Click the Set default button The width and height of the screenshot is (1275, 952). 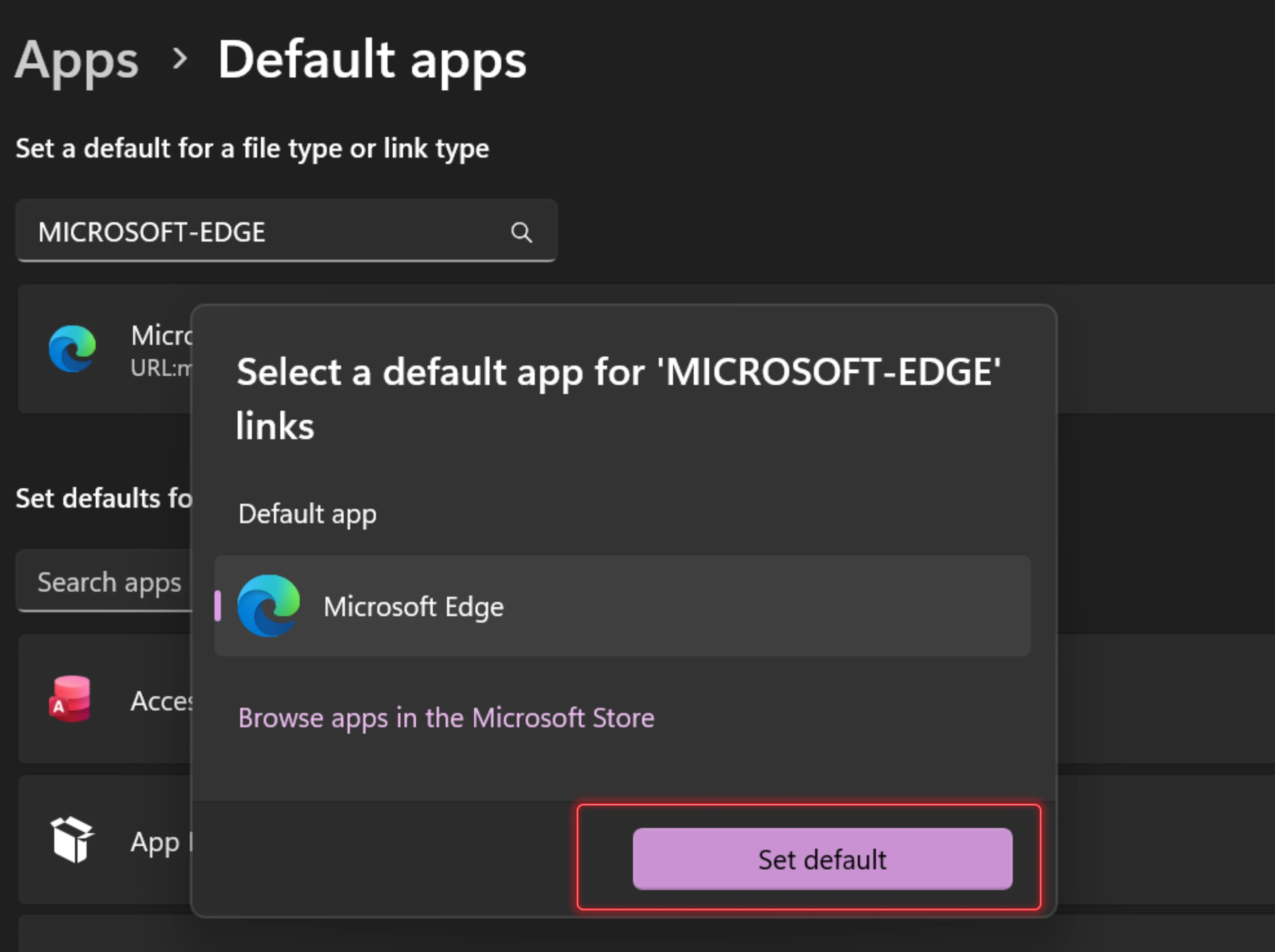tap(822, 859)
